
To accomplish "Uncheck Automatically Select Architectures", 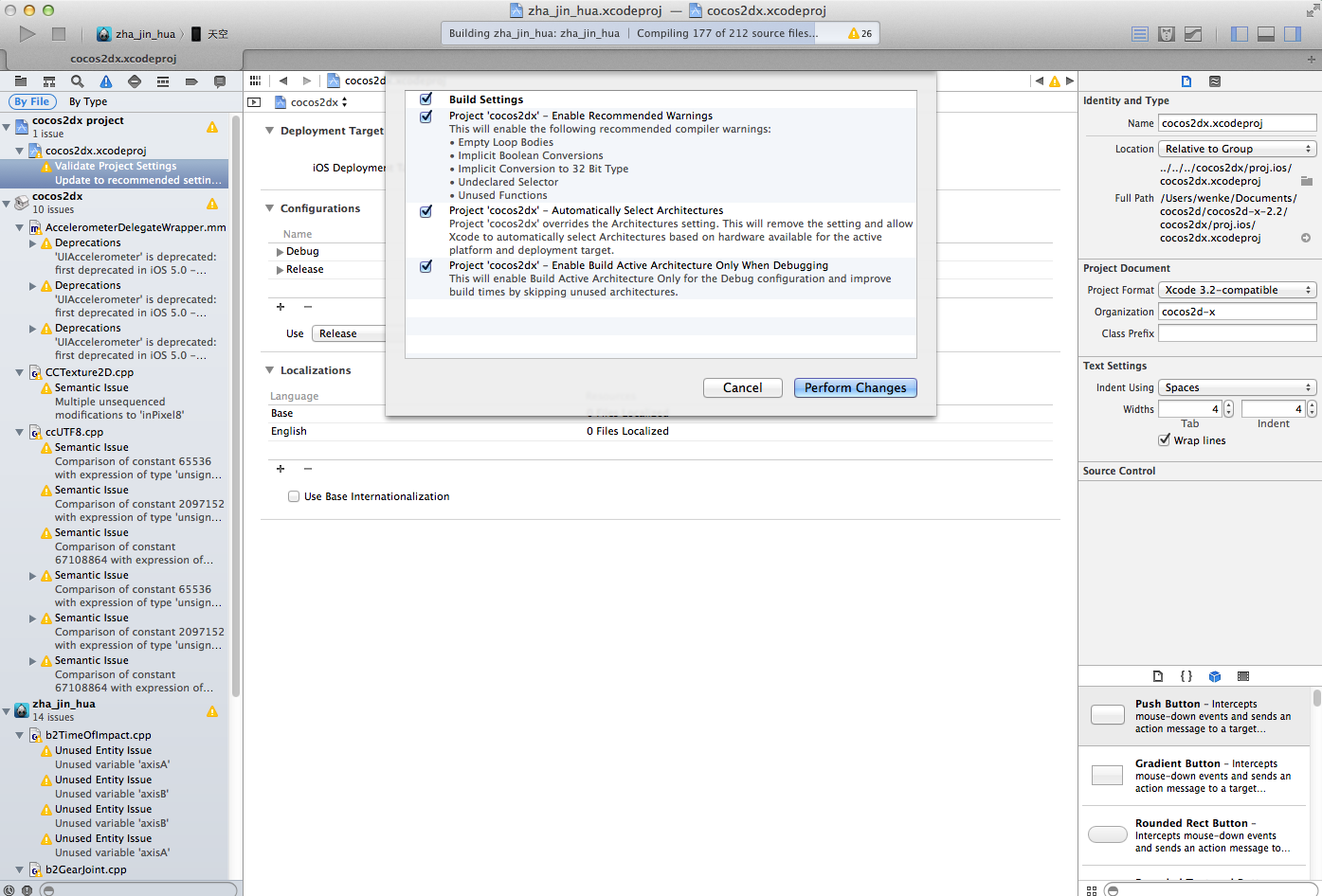I will pyautogui.click(x=426, y=211).
